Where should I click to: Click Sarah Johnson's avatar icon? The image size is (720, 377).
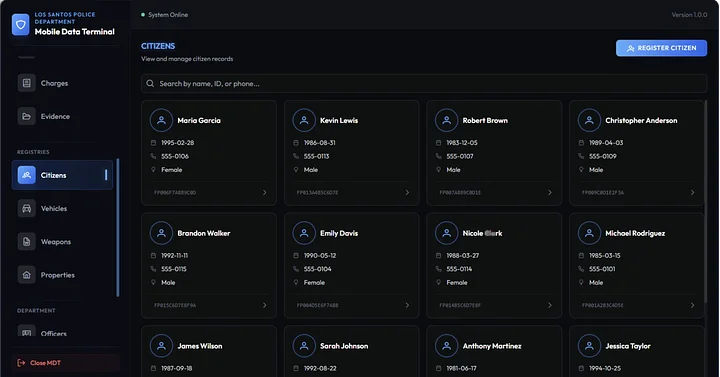click(304, 346)
